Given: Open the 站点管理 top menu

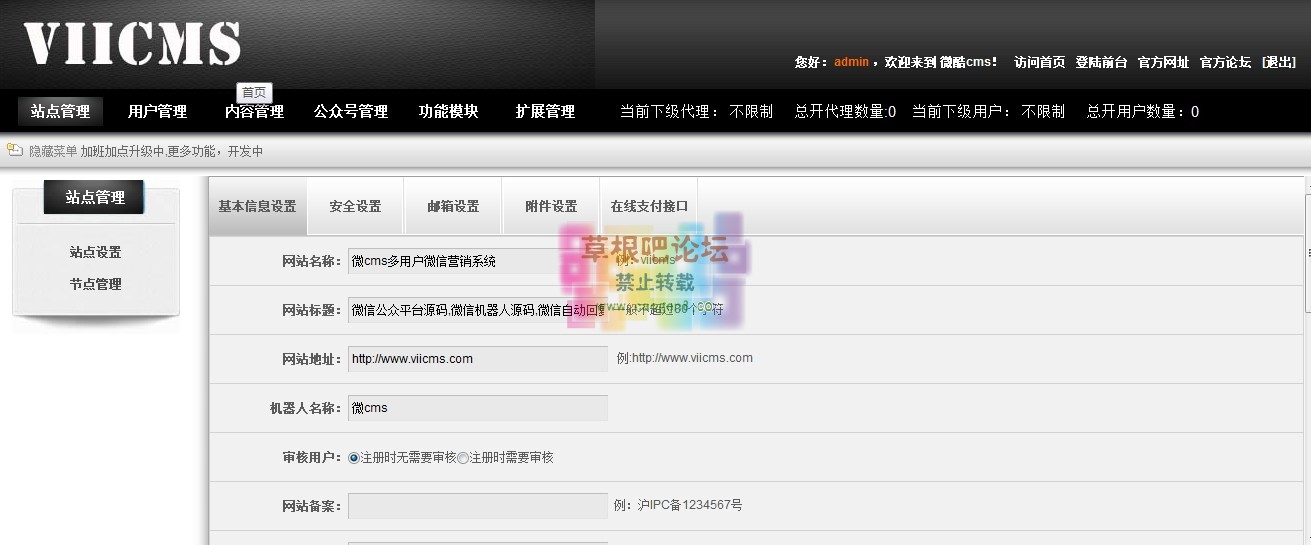Looking at the screenshot, I should (x=60, y=112).
